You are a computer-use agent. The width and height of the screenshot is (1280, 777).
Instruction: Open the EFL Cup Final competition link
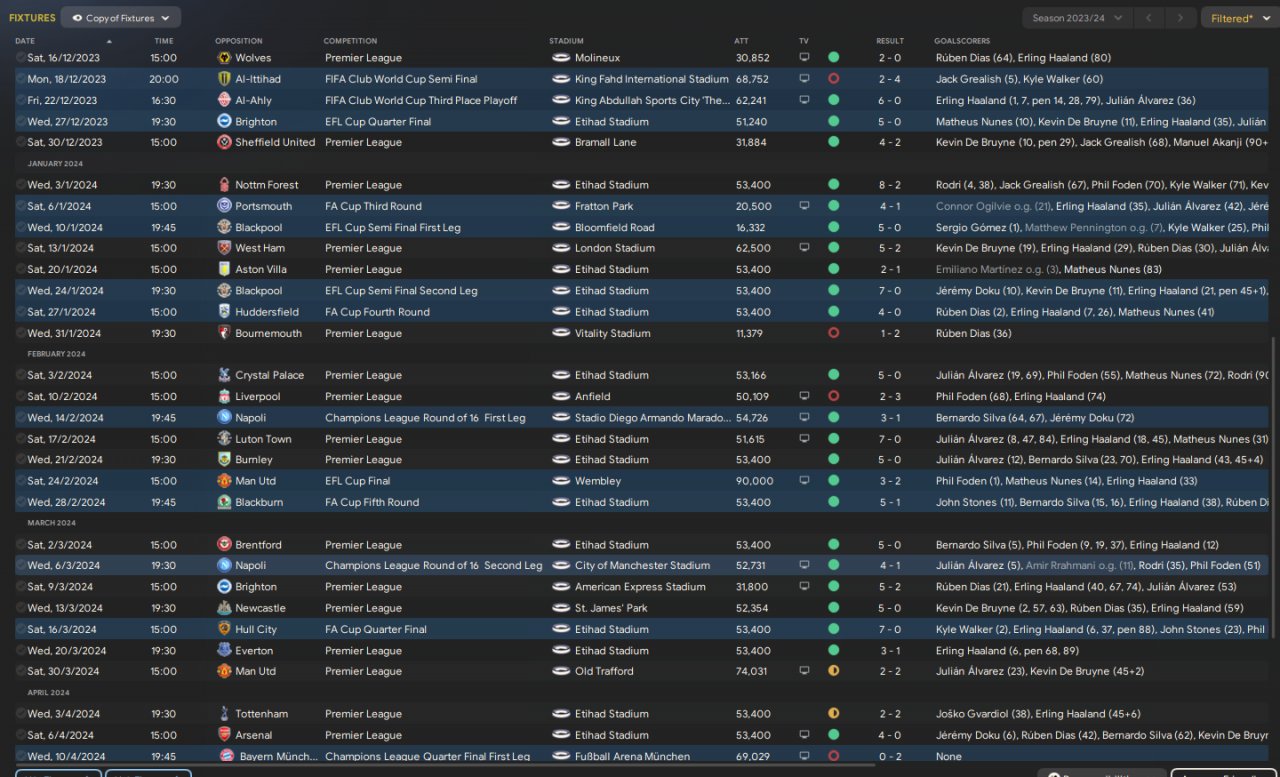pyautogui.click(x=357, y=481)
